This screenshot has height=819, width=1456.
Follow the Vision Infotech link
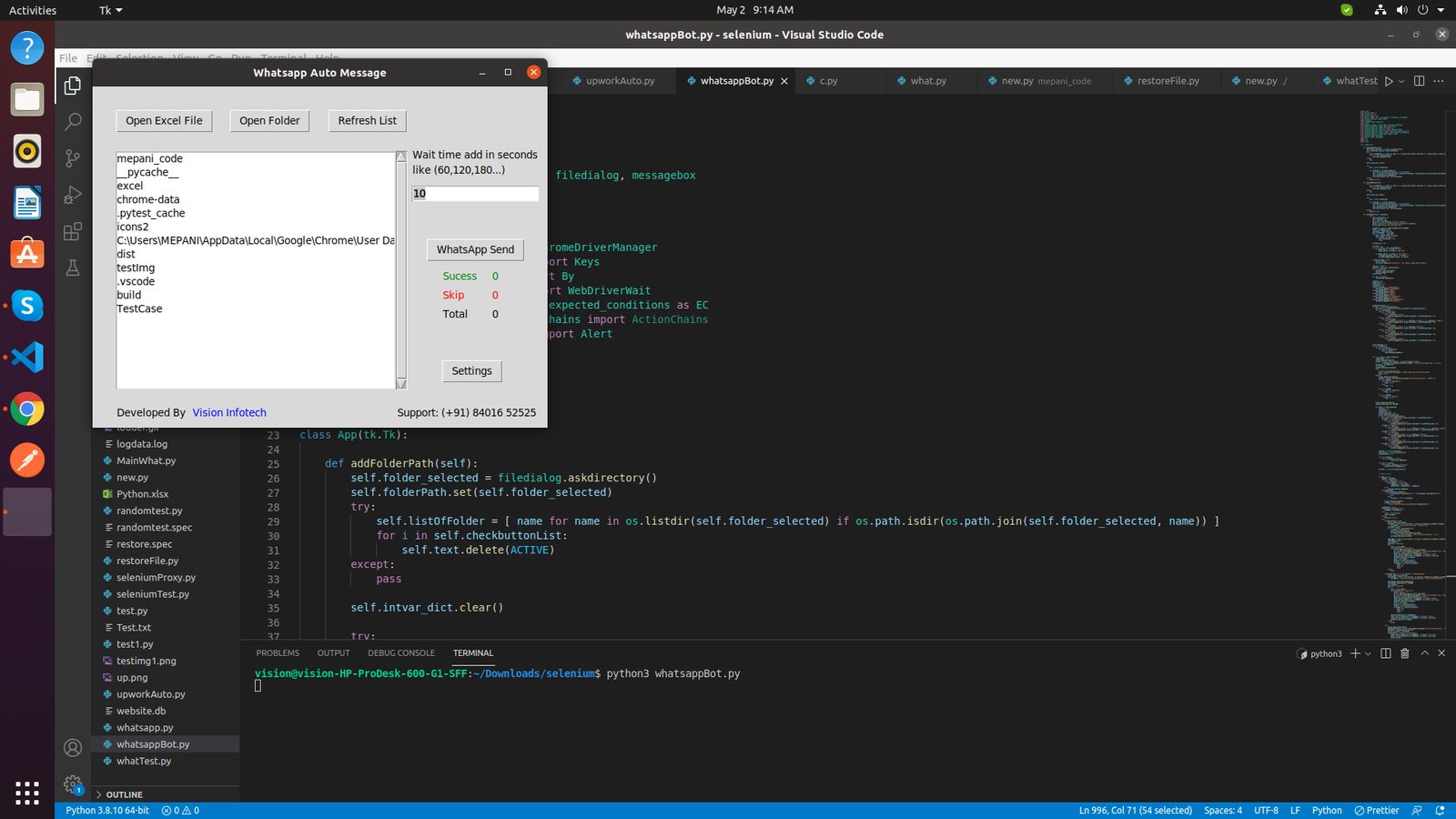pyautogui.click(x=229, y=413)
